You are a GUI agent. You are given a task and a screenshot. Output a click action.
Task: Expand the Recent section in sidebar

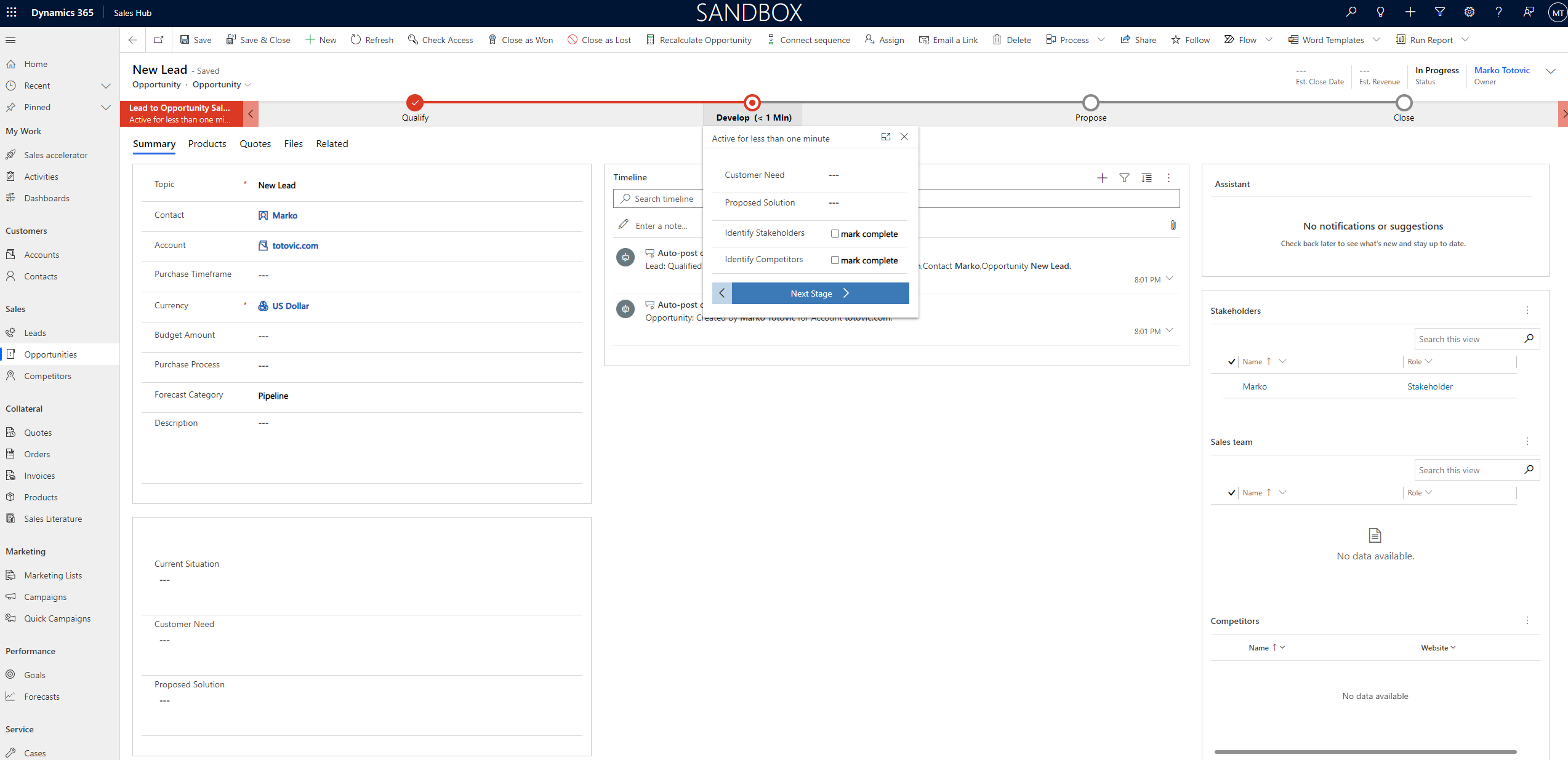point(106,86)
